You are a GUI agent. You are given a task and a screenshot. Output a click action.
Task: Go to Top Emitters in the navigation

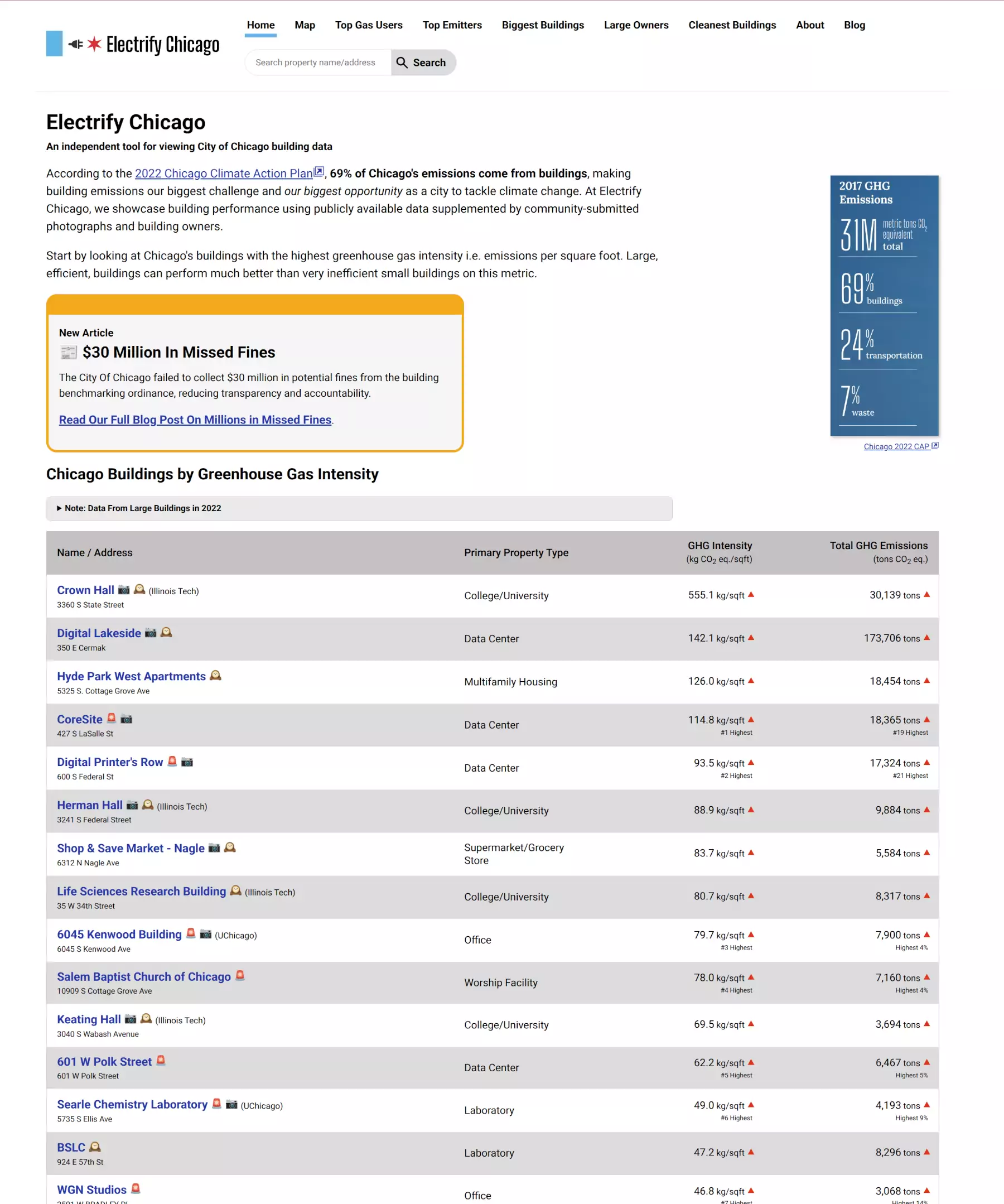coord(452,25)
